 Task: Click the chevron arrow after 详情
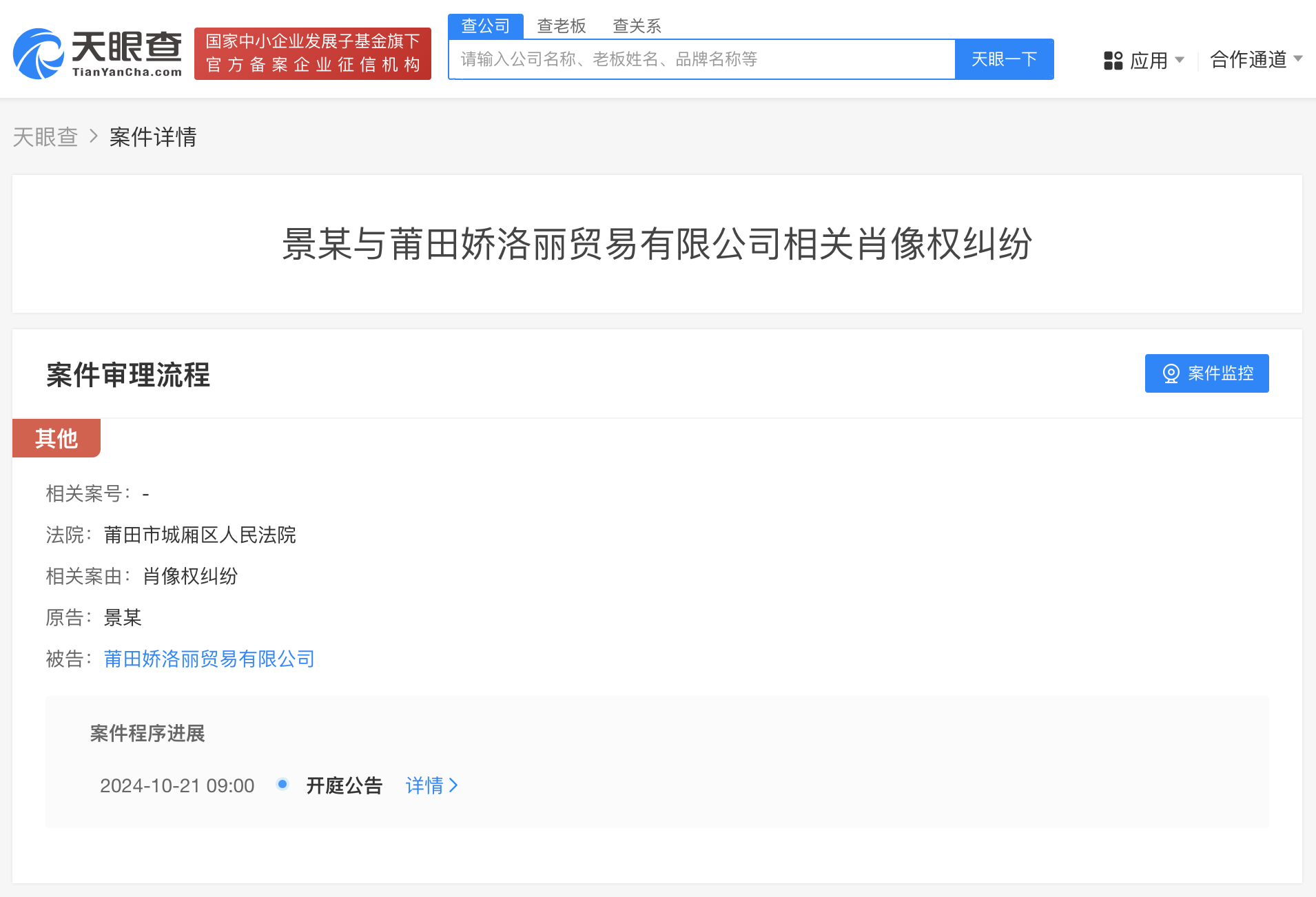tap(453, 785)
